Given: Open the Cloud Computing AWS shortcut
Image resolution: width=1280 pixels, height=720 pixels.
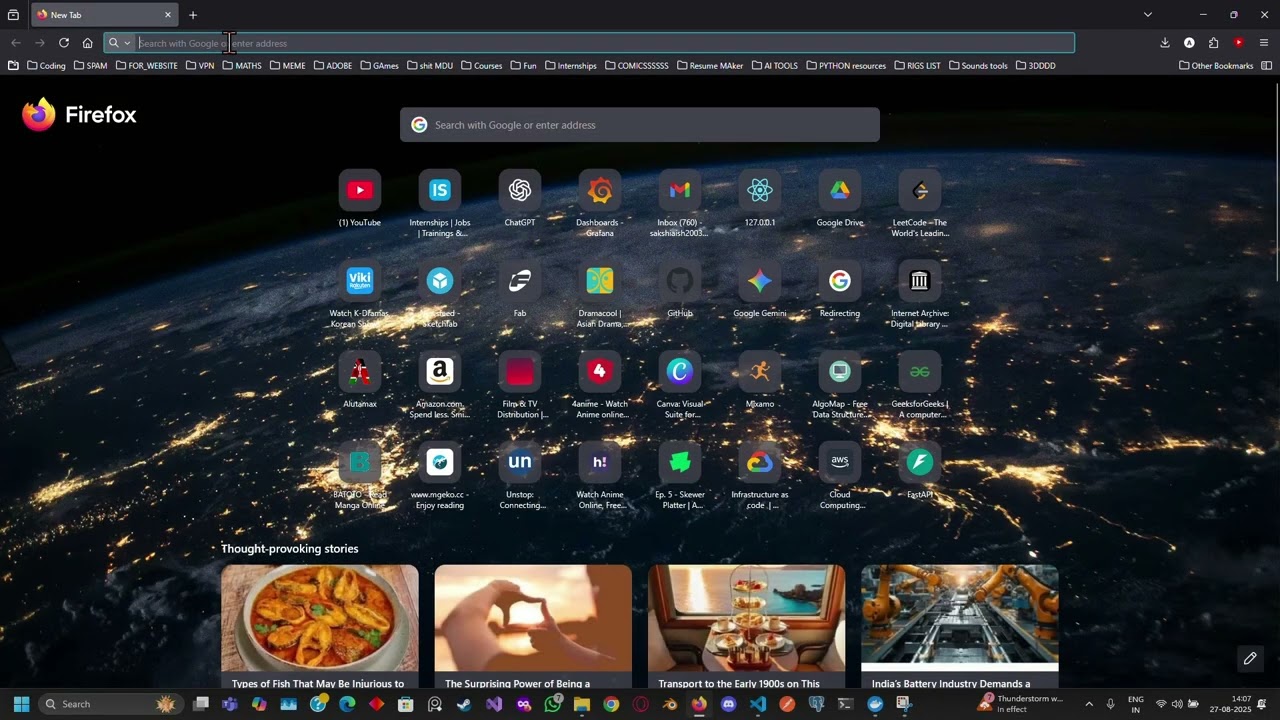Looking at the screenshot, I should tap(840, 462).
